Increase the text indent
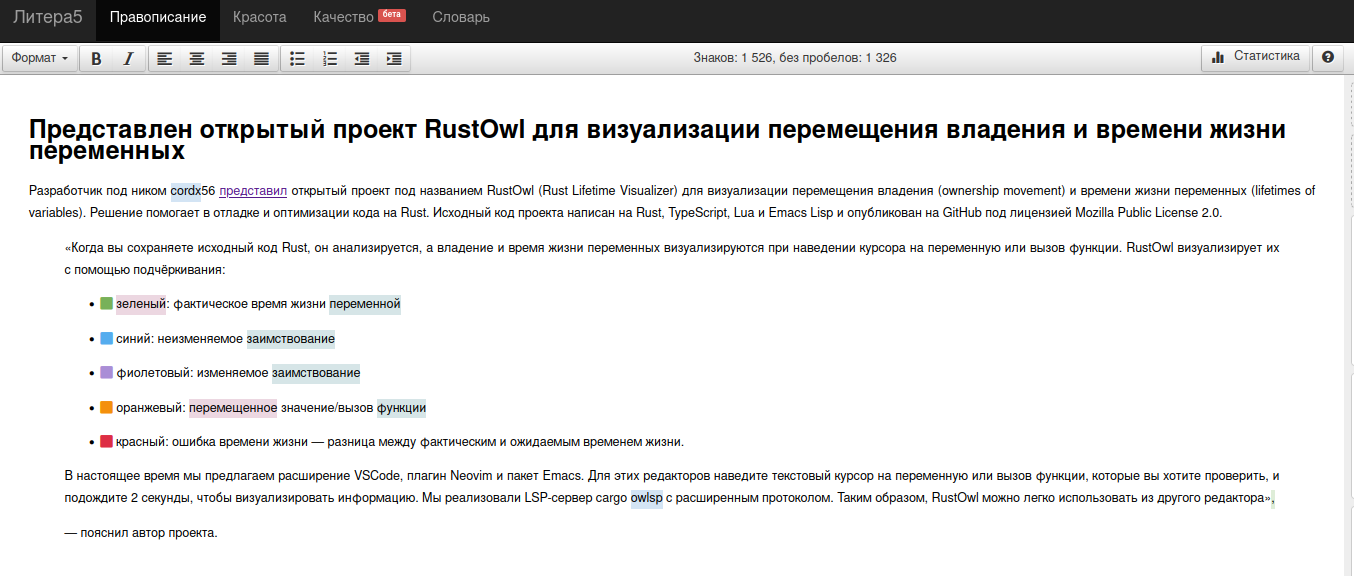 click(x=393, y=58)
